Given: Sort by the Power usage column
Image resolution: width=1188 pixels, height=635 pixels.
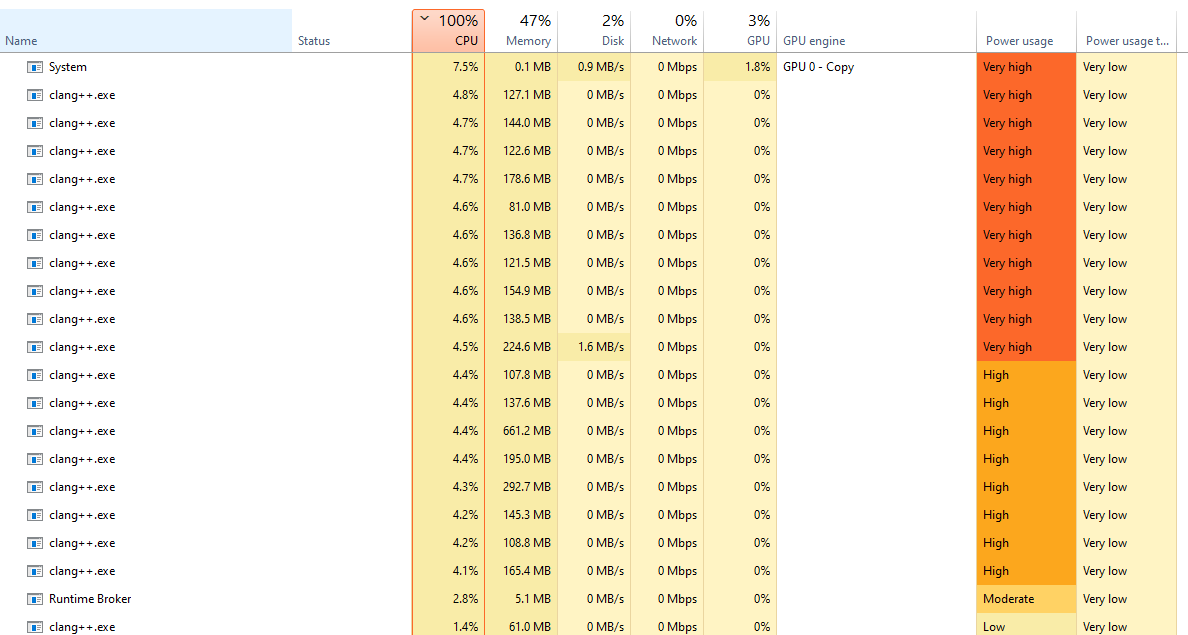Looking at the screenshot, I should (1019, 41).
